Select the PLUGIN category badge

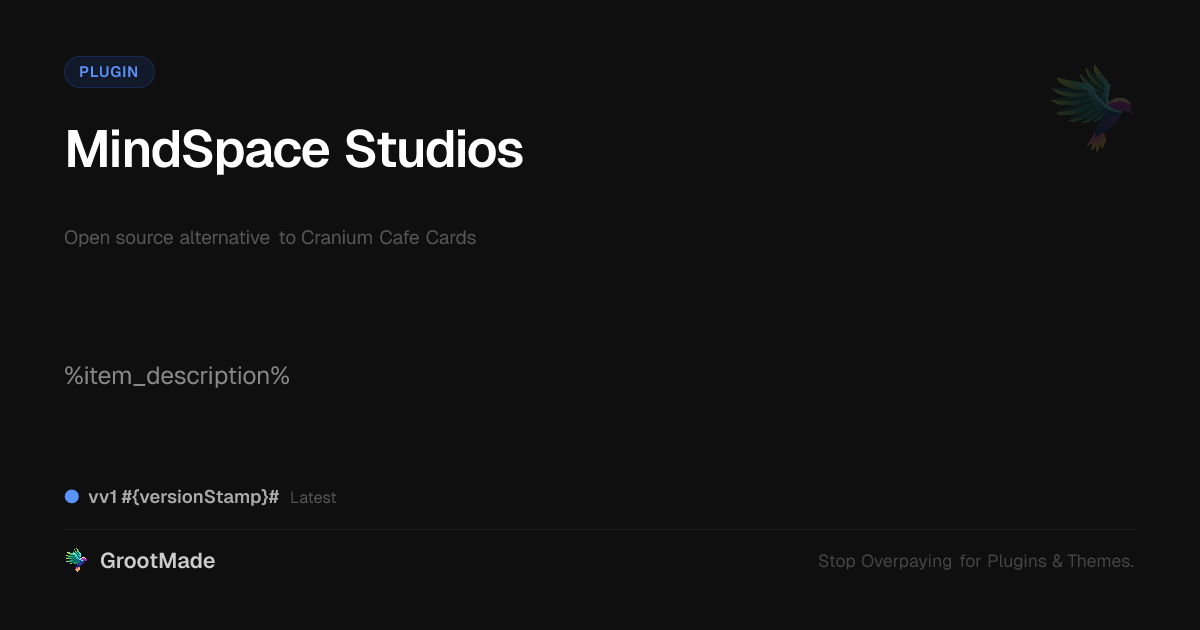tap(109, 72)
